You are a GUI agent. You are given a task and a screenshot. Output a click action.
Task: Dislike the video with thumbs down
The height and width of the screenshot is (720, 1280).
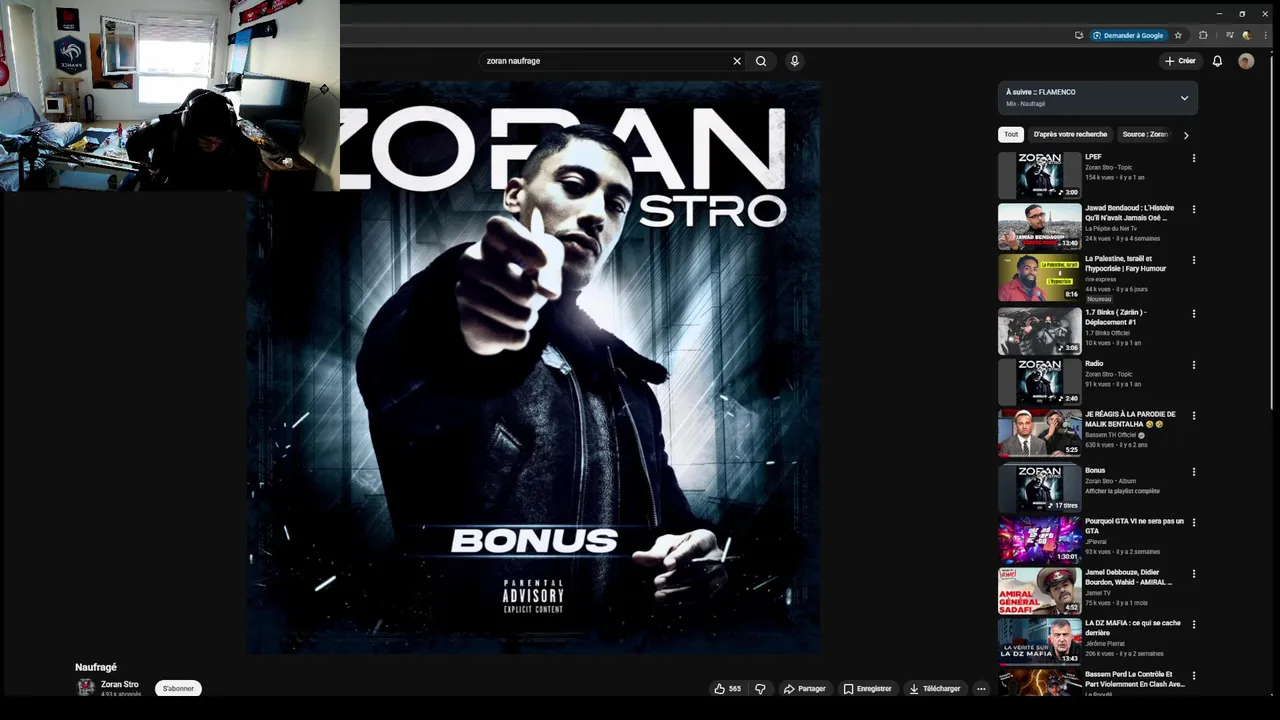coord(760,689)
